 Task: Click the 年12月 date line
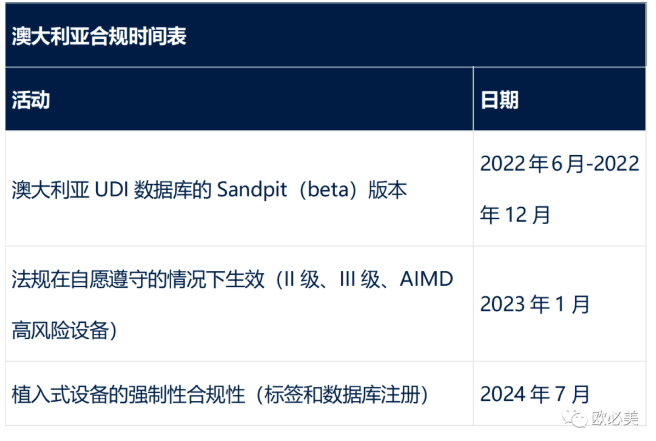click(x=515, y=215)
